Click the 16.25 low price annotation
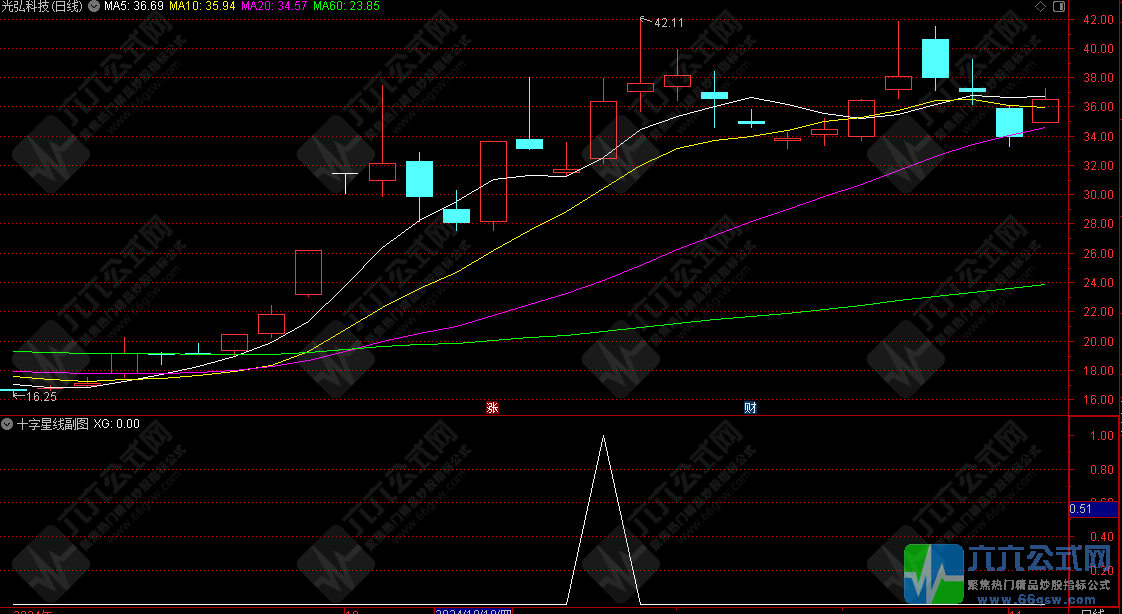This screenshot has height=614, width=1122. 41,396
